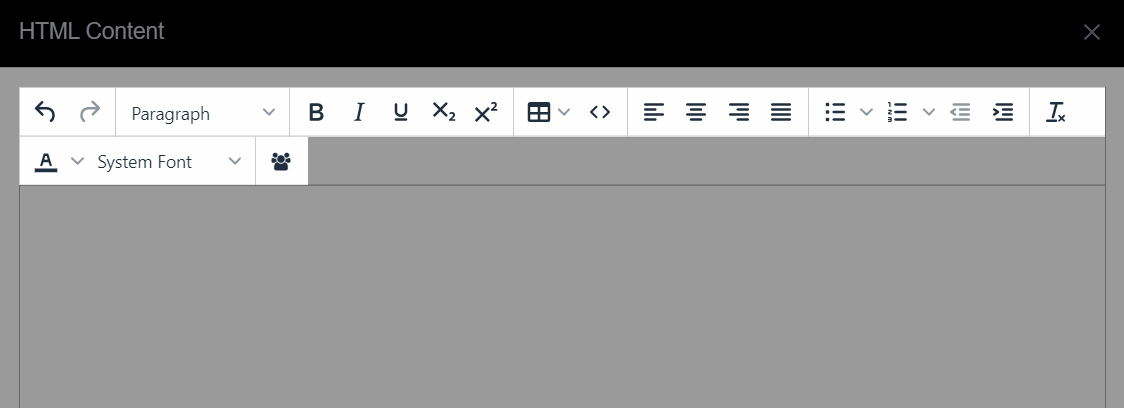1124x408 pixels.
Task: Apply the text color button
Action: [x=46, y=162]
